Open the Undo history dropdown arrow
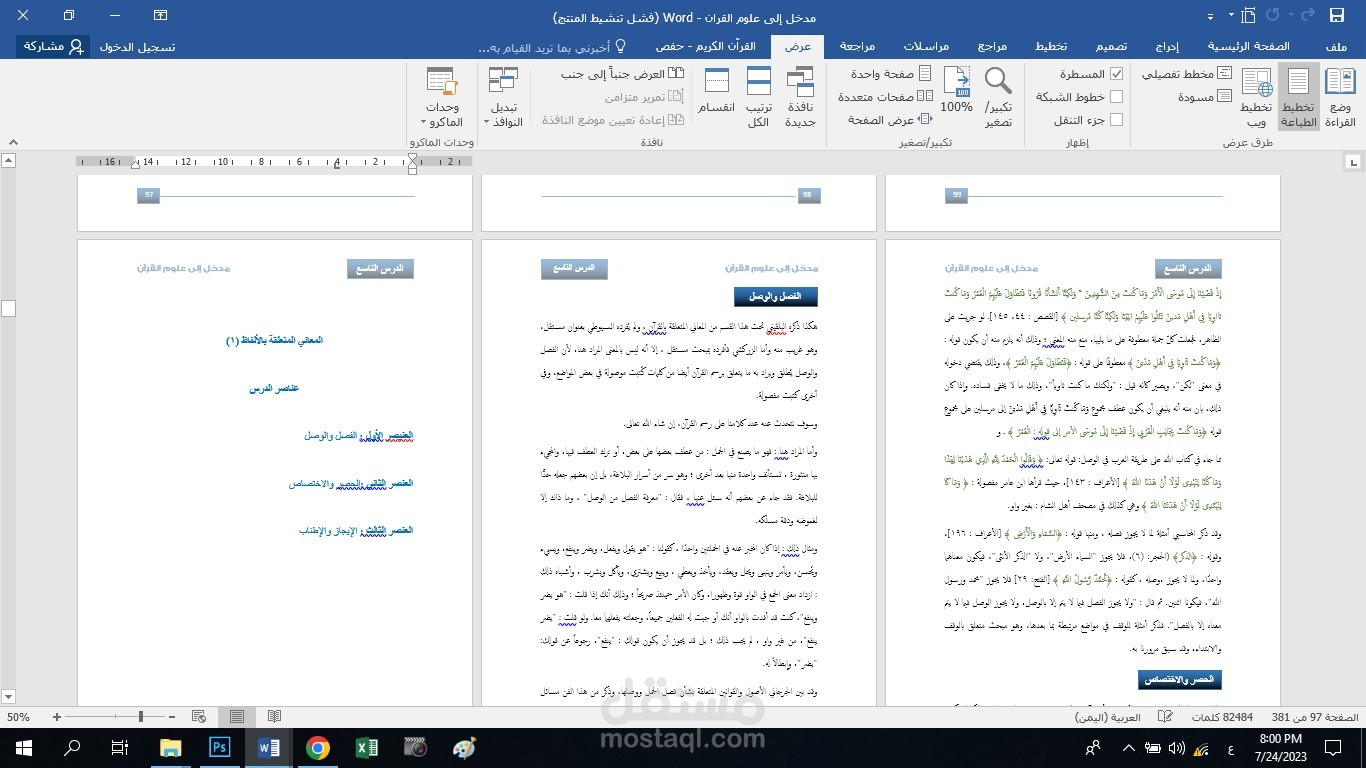 click(x=1289, y=16)
